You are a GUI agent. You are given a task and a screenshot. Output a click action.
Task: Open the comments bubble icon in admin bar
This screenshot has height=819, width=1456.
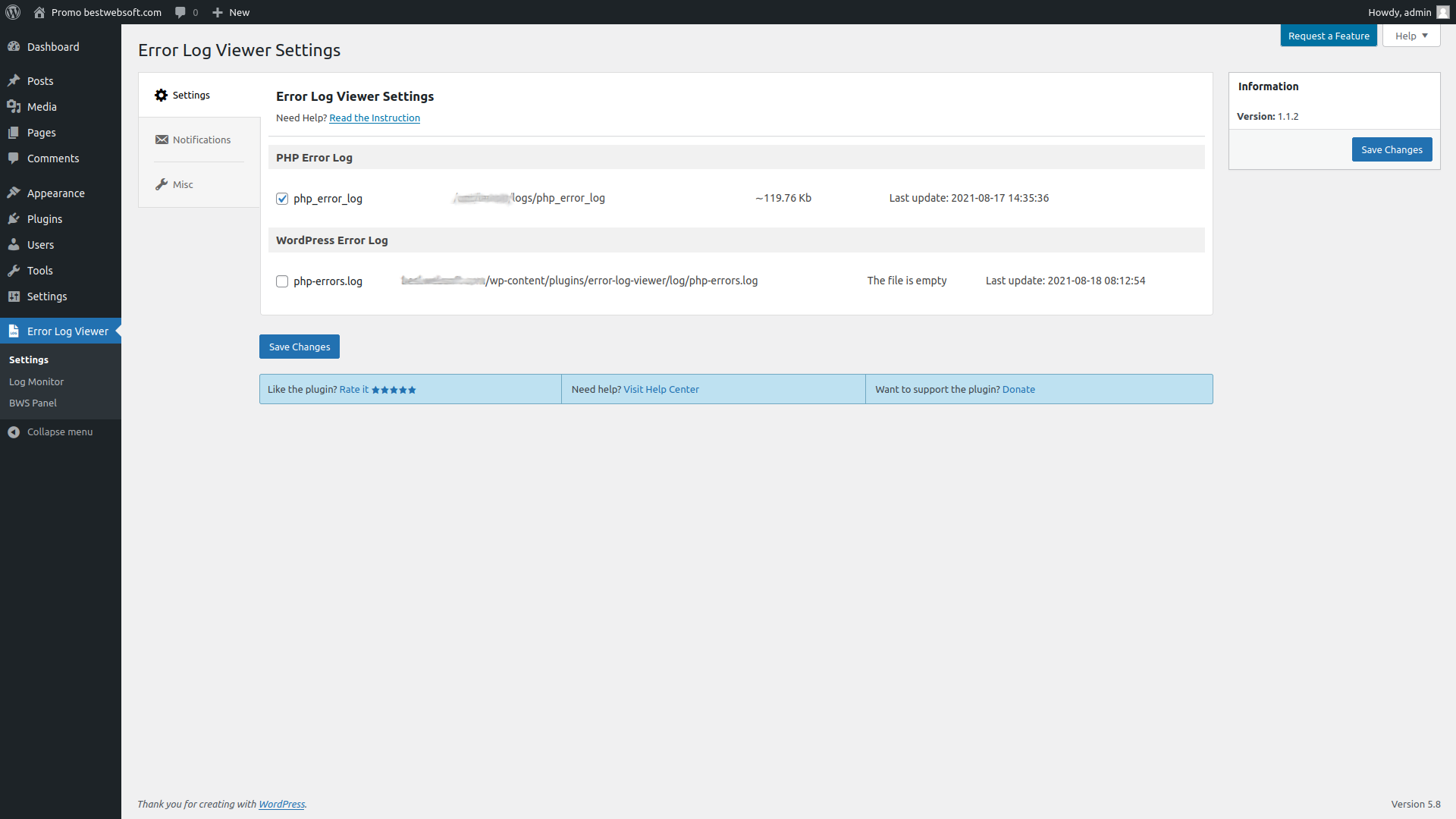pos(180,12)
